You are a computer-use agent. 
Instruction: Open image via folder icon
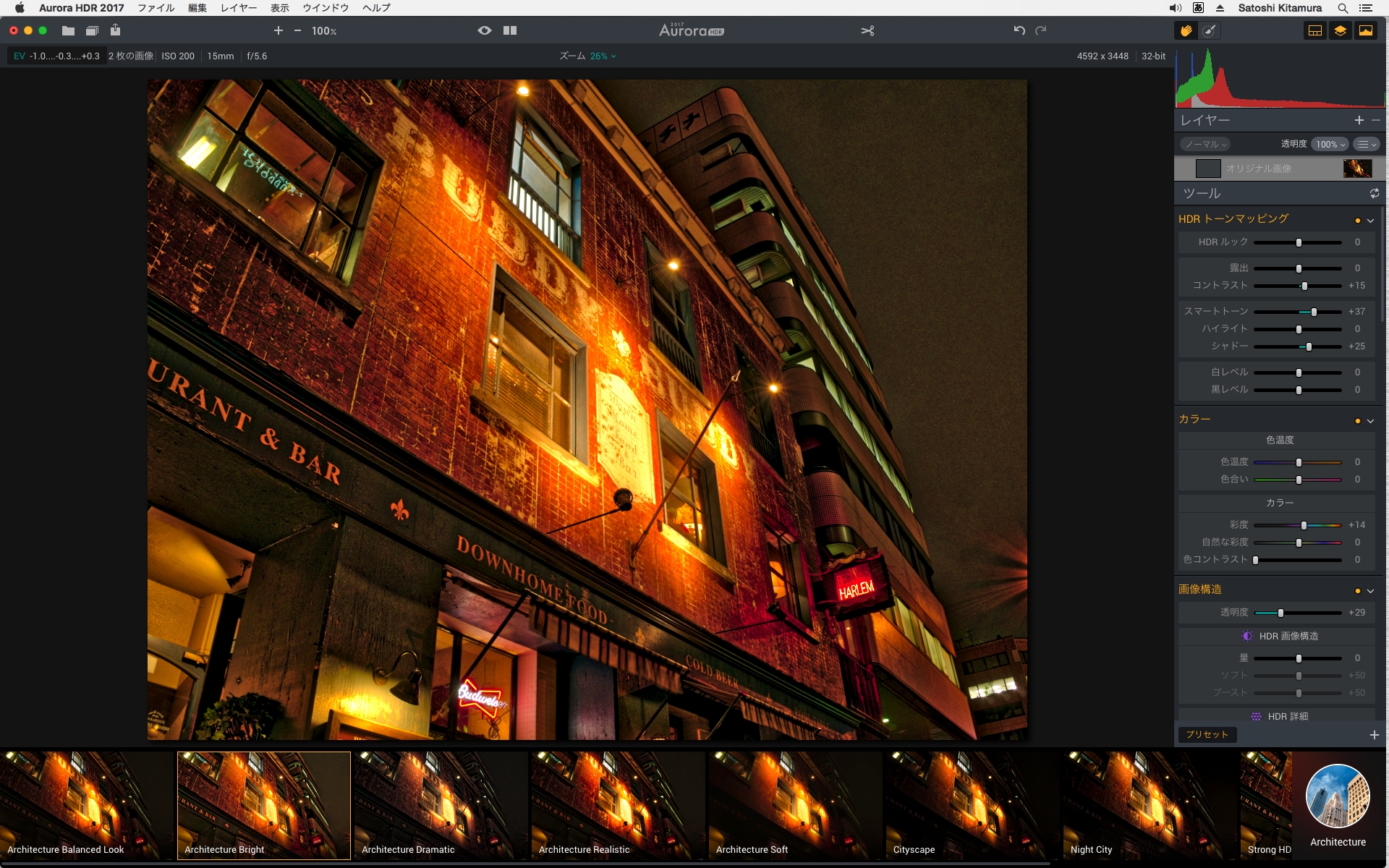(68, 30)
